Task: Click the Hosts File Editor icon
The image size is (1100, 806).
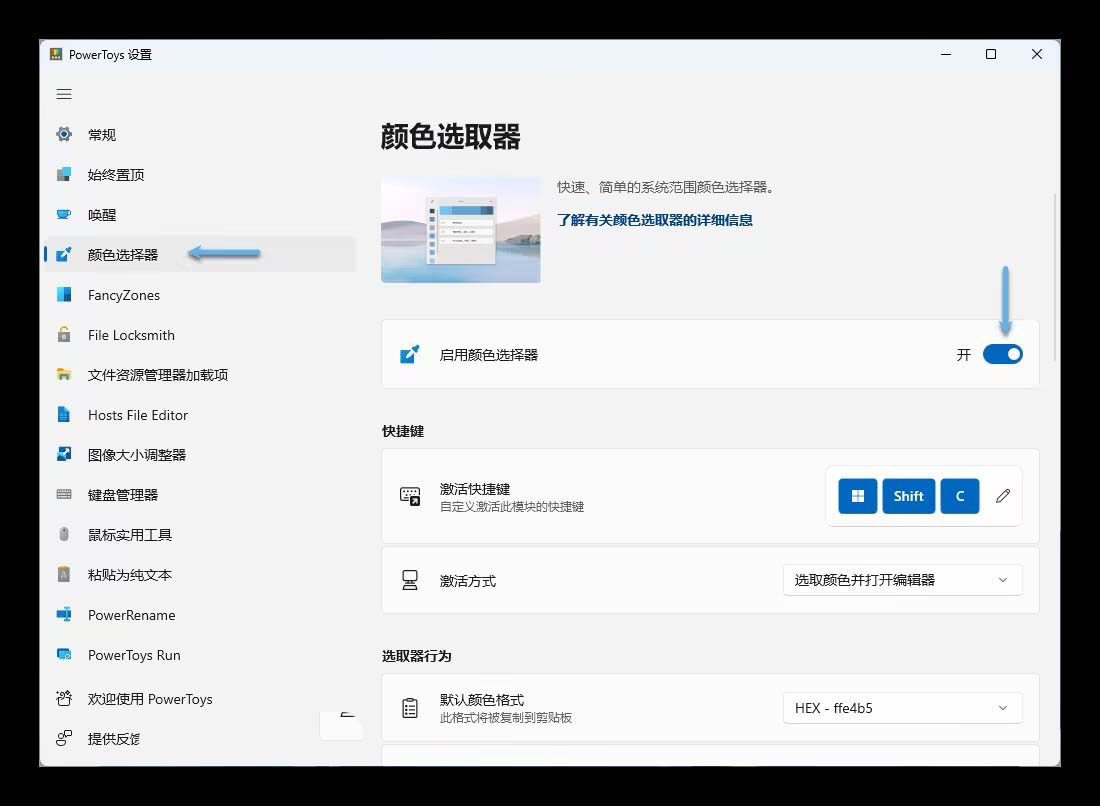Action: [x=64, y=415]
